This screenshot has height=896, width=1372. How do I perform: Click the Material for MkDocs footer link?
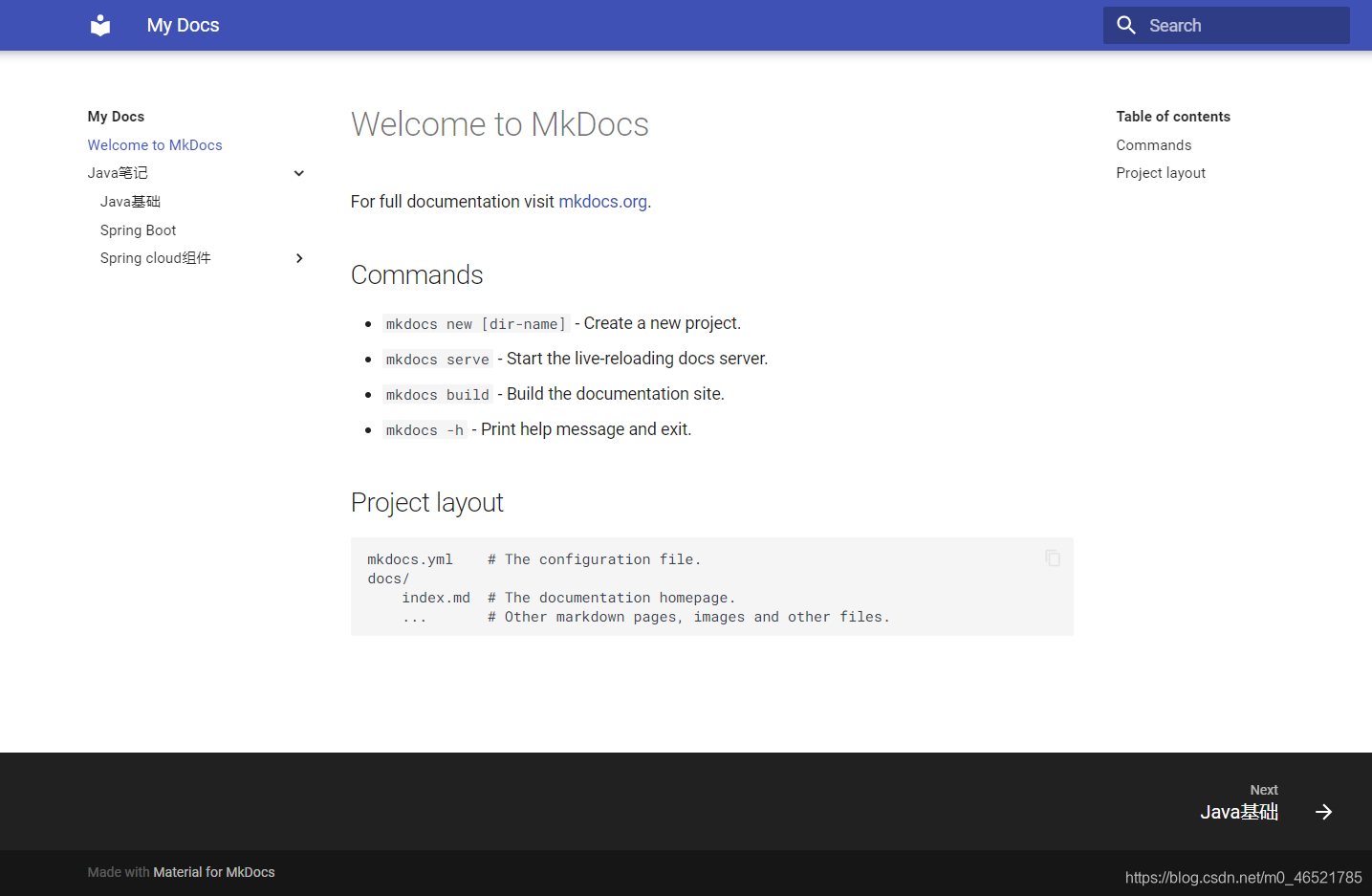[214, 872]
